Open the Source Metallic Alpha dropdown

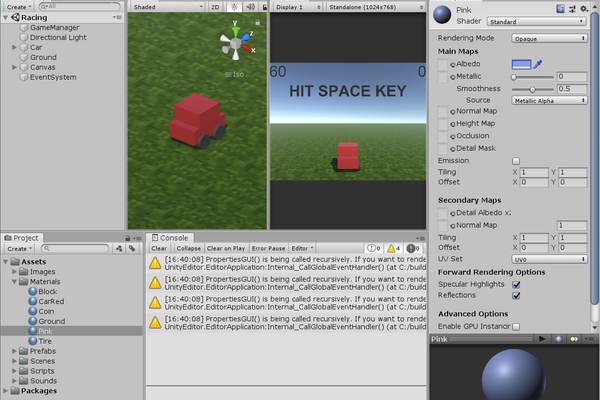pos(549,100)
